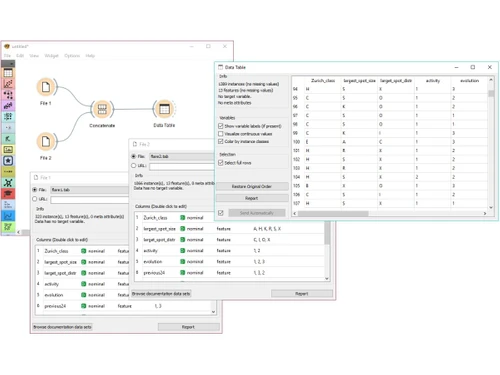Click green nominal icon for activity in File 1
Viewport: 500px width, 375px height.
click(x=84, y=284)
